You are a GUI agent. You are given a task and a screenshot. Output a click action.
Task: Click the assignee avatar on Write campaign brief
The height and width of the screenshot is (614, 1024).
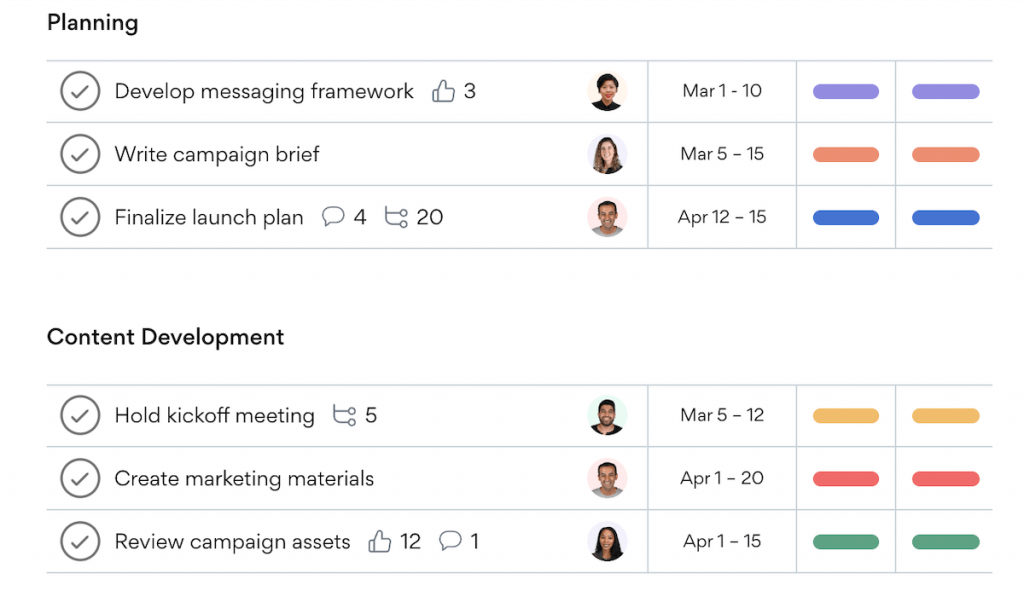coord(608,154)
